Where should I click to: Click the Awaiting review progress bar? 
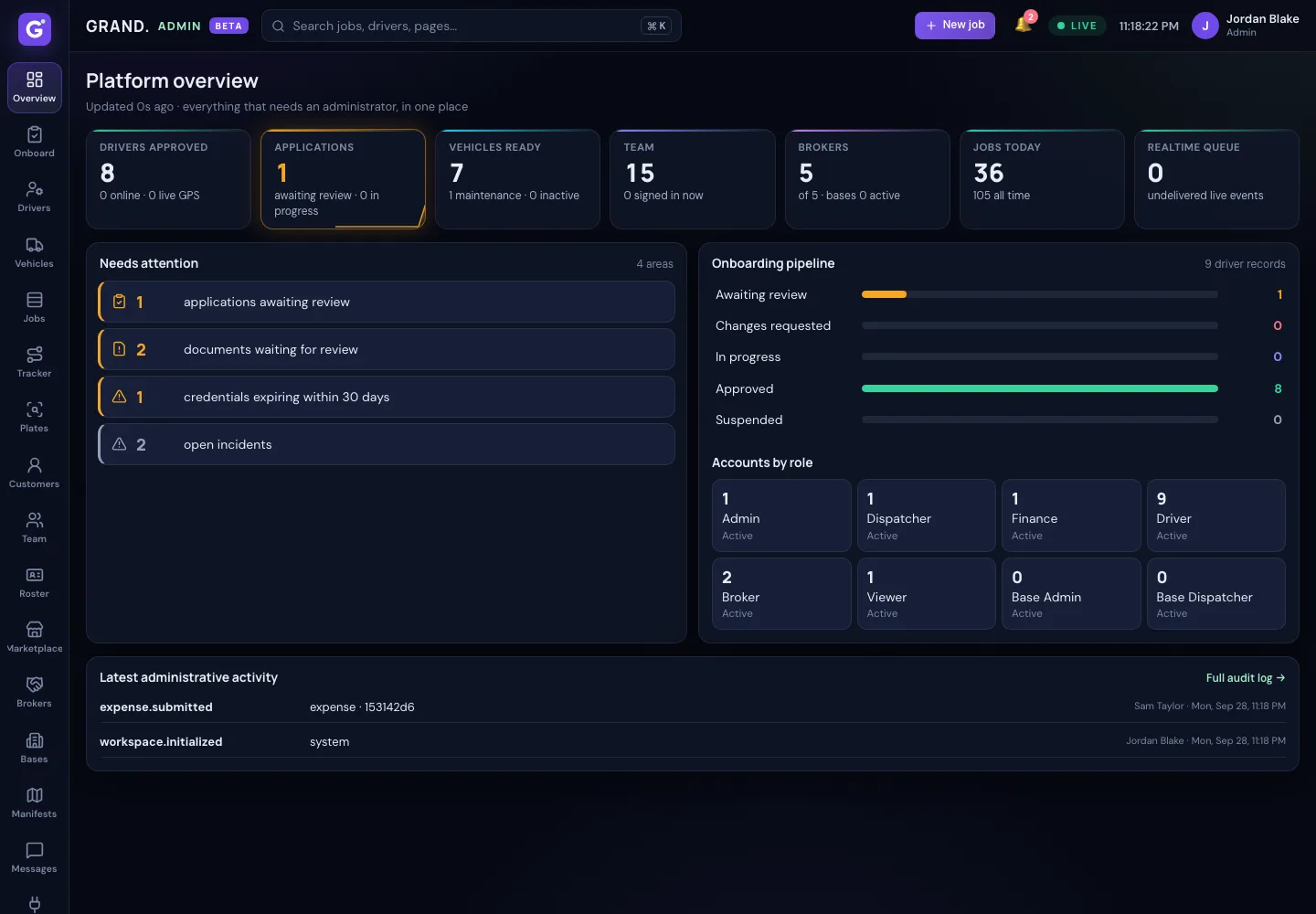[1040, 294]
